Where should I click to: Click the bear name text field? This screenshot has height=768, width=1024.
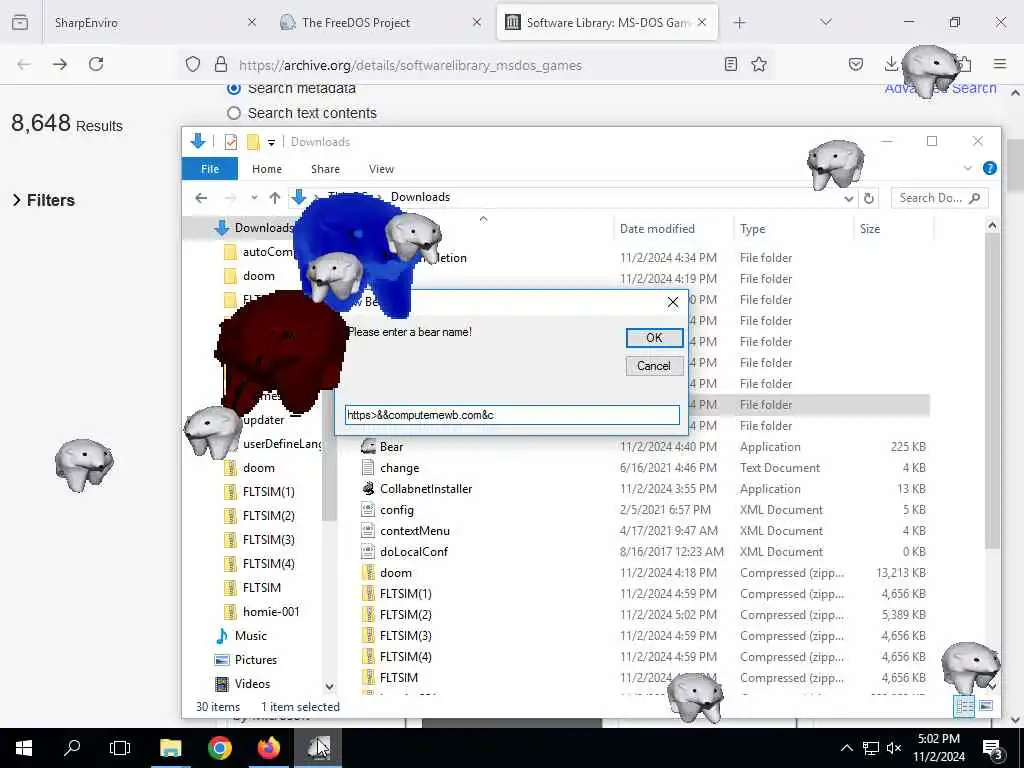[512, 415]
